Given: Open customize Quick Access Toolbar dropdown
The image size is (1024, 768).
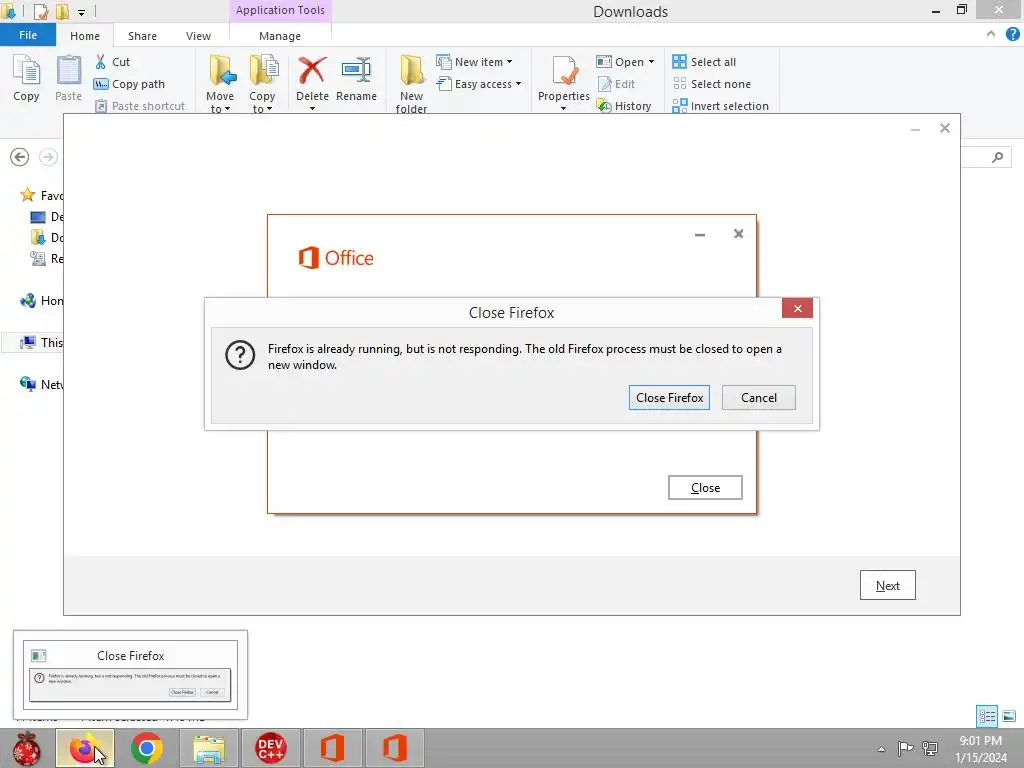Looking at the screenshot, I should (81, 12).
